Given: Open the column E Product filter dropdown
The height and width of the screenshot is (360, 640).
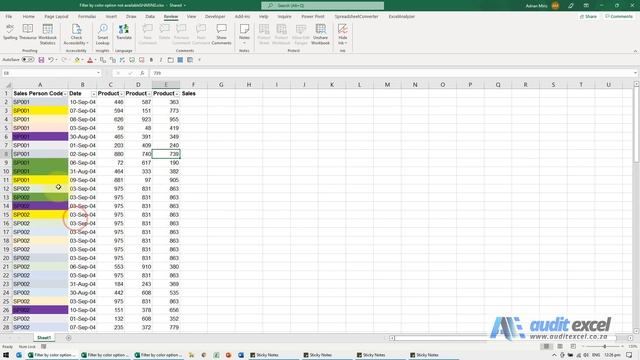Looking at the screenshot, I should [177, 94].
